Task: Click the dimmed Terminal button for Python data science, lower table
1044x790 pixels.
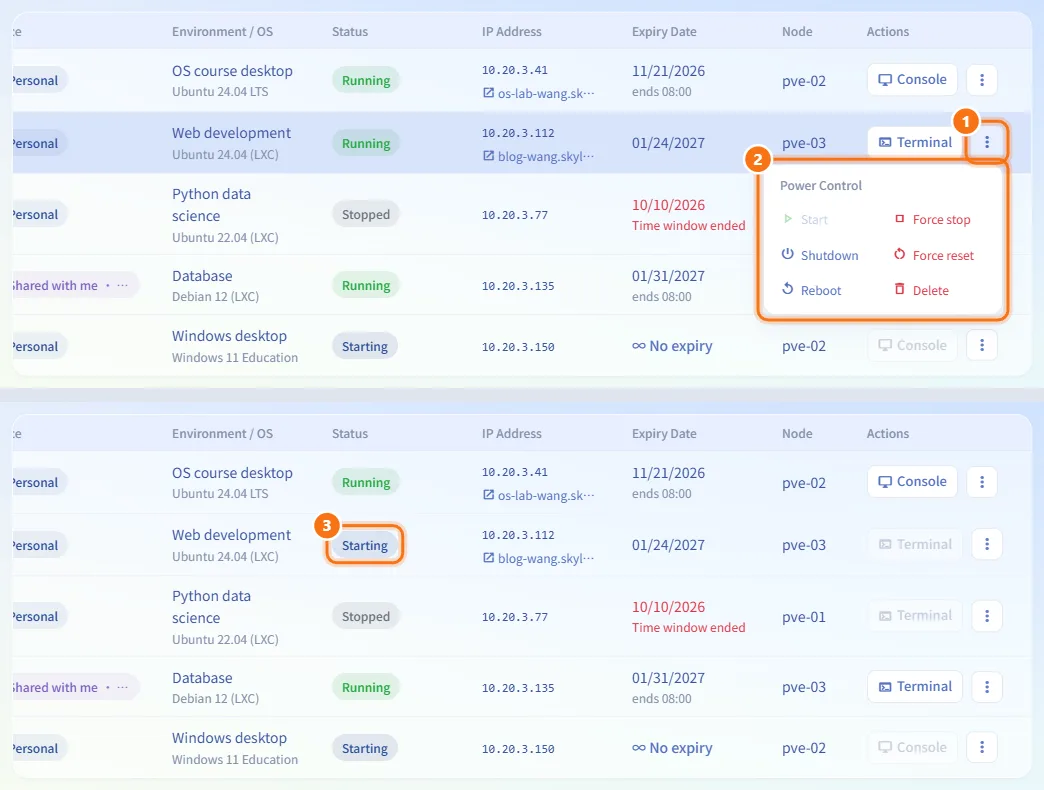Action: [x=915, y=616]
